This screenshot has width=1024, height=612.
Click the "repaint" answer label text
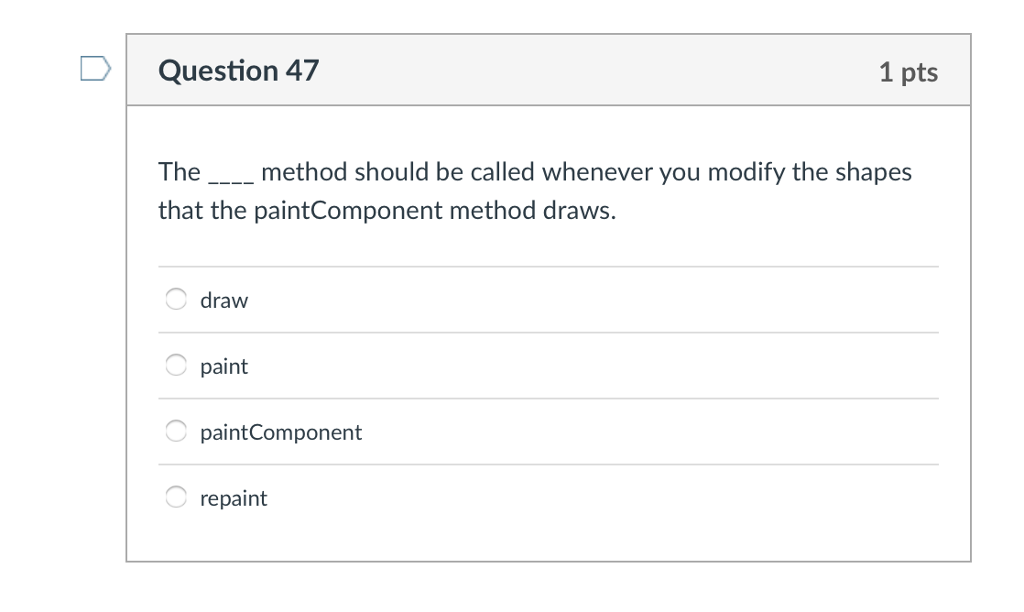tap(233, 498)
